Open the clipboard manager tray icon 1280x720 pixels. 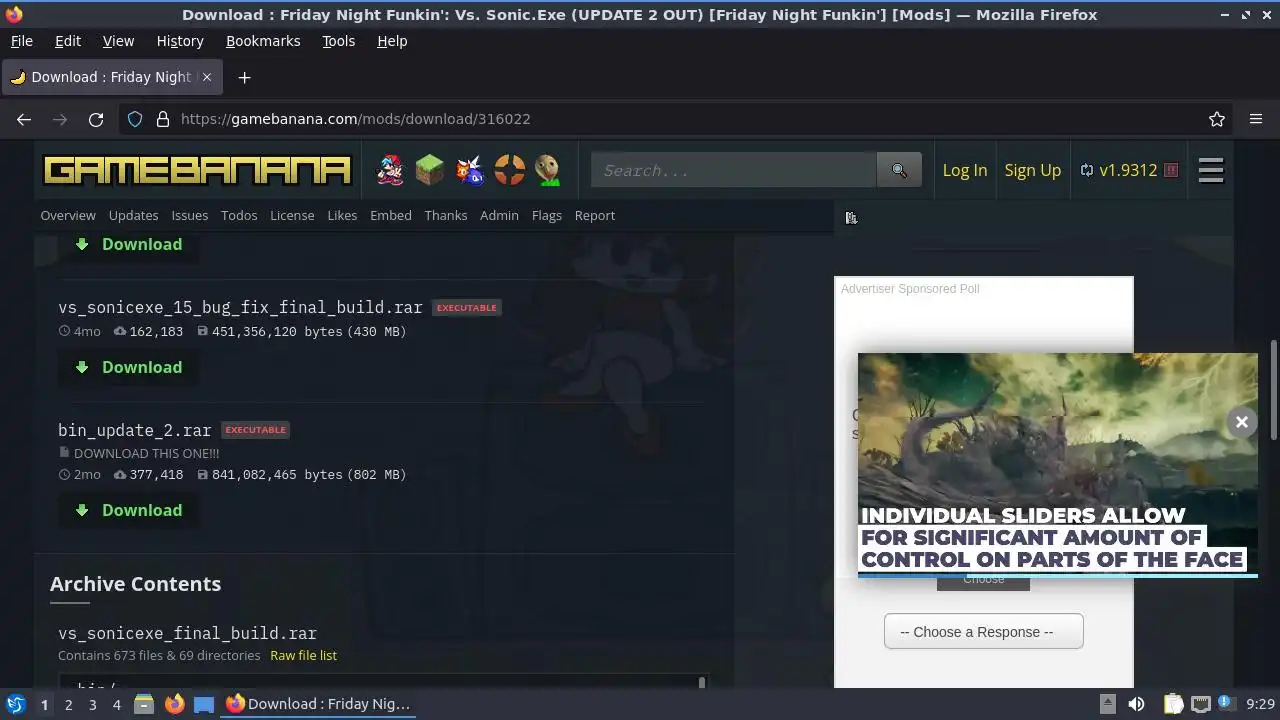[x=1173, y=704]
